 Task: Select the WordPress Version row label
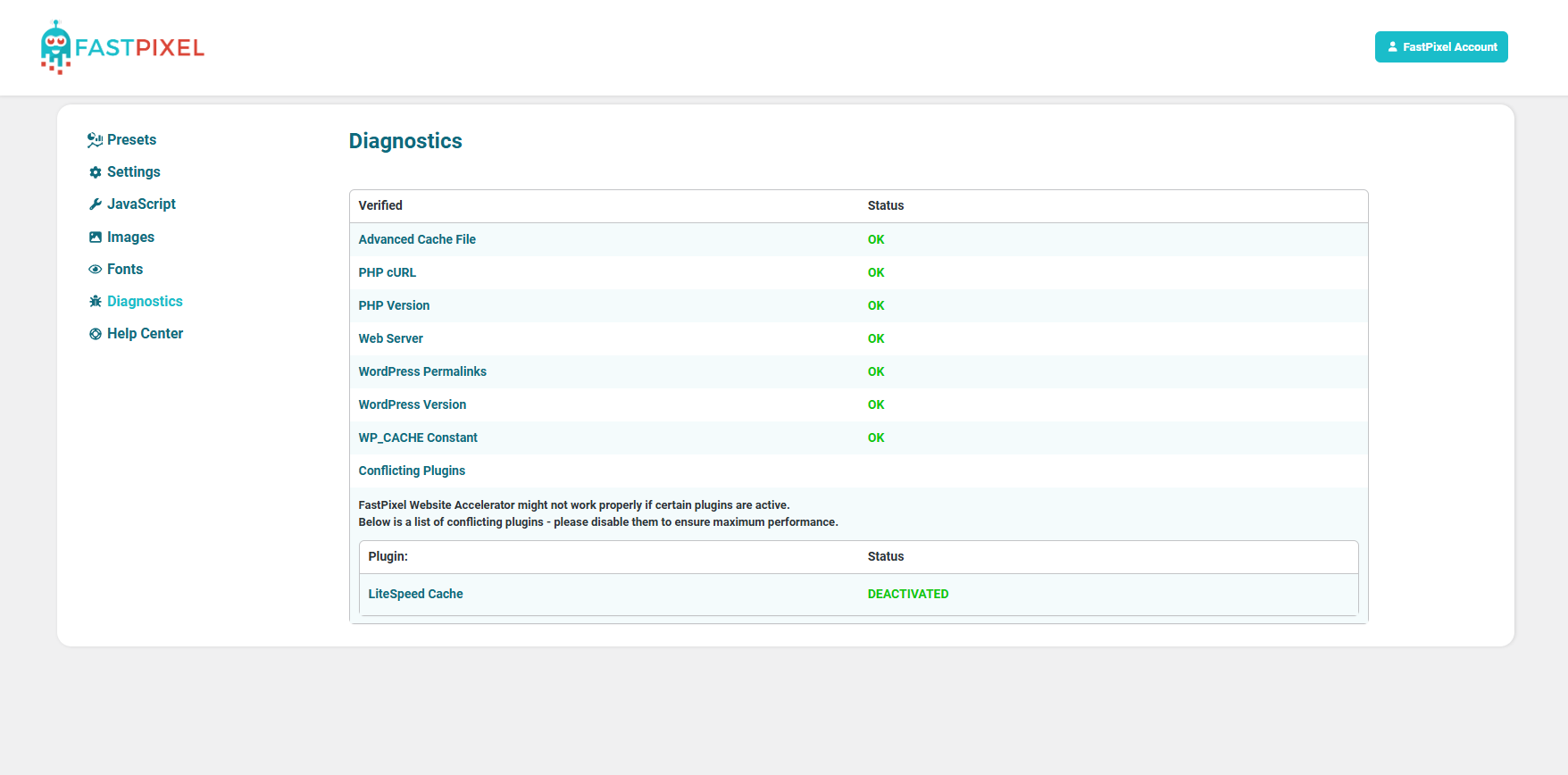coord(413,404)
